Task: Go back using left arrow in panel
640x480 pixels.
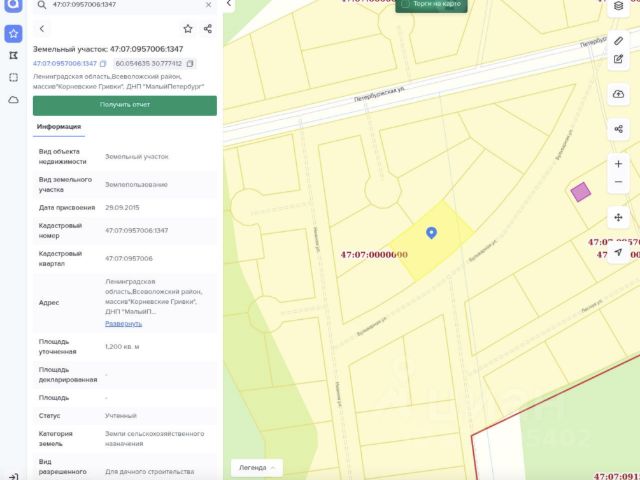Action: pyautogui.click(x=42, y=29)
